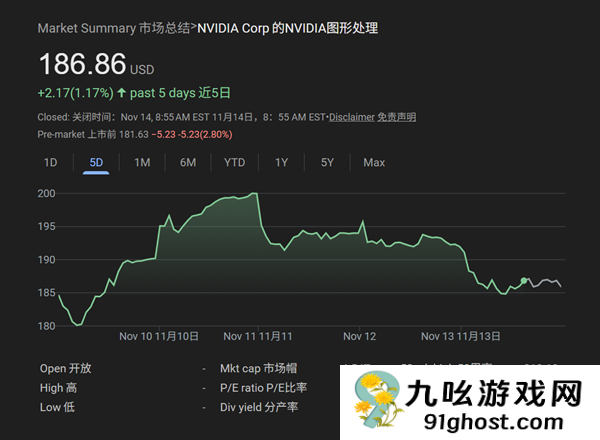
Task: Click the green up arrow icon
Action: click(121, 93)
